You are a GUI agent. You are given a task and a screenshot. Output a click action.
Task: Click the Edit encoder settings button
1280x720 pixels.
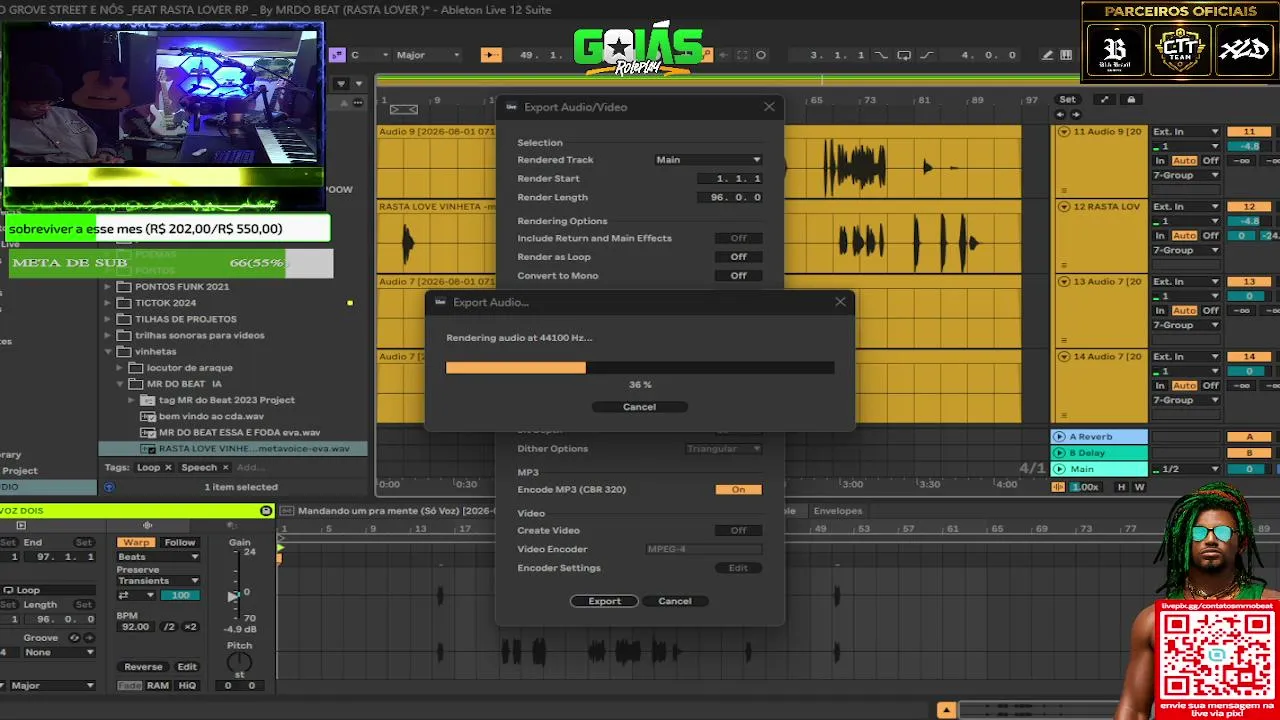pyautogui.click(x=738, y=568)
